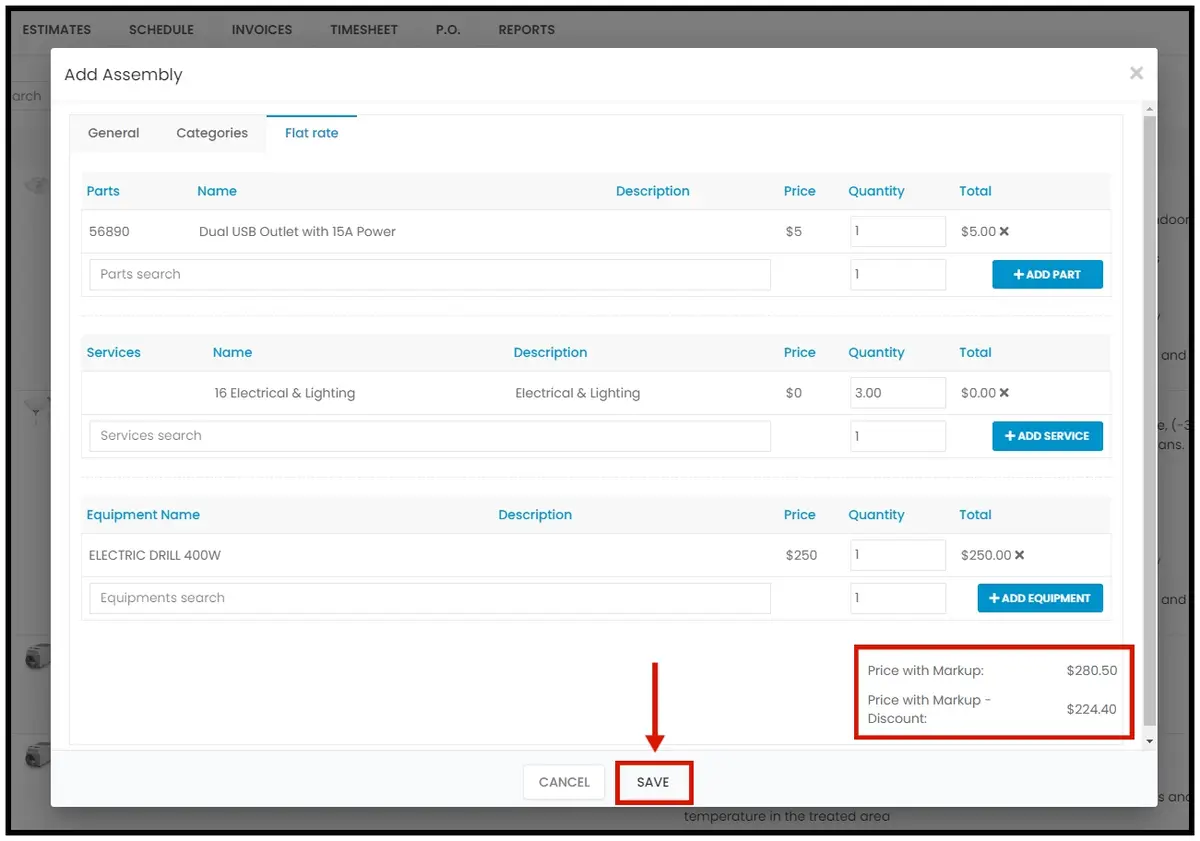
Task: Cancel adding the assembly
Action: point(564,782)
